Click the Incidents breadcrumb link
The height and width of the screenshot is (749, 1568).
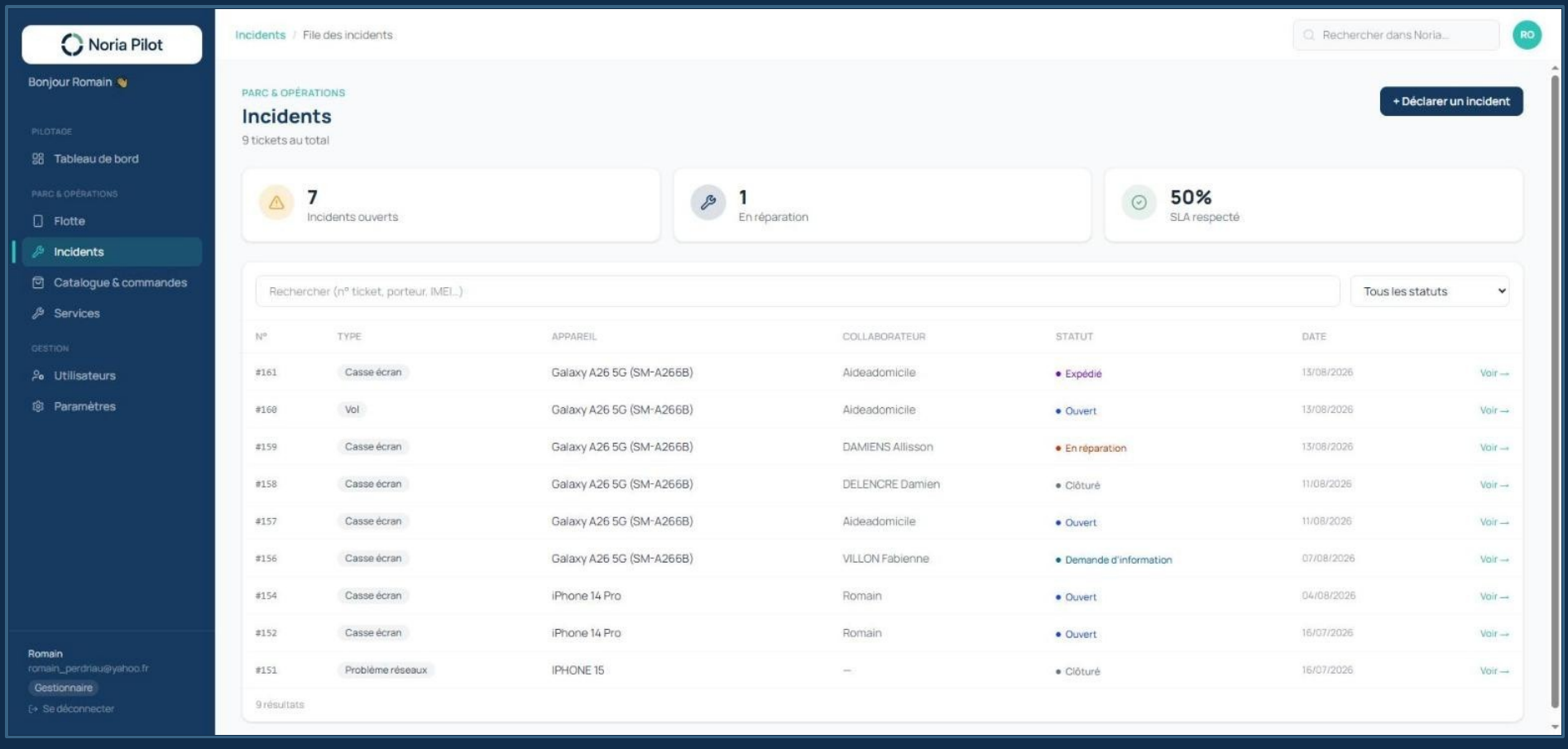(260, 35)
